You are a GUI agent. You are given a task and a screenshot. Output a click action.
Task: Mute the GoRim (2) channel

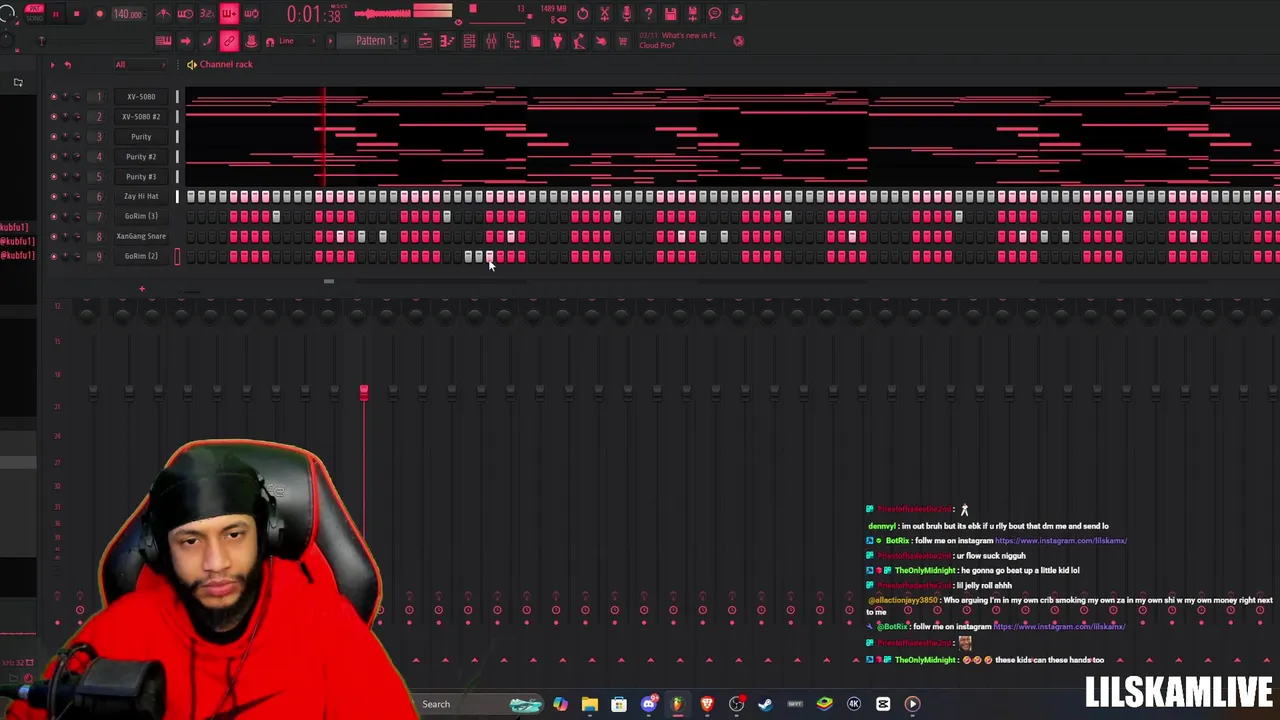54,257
